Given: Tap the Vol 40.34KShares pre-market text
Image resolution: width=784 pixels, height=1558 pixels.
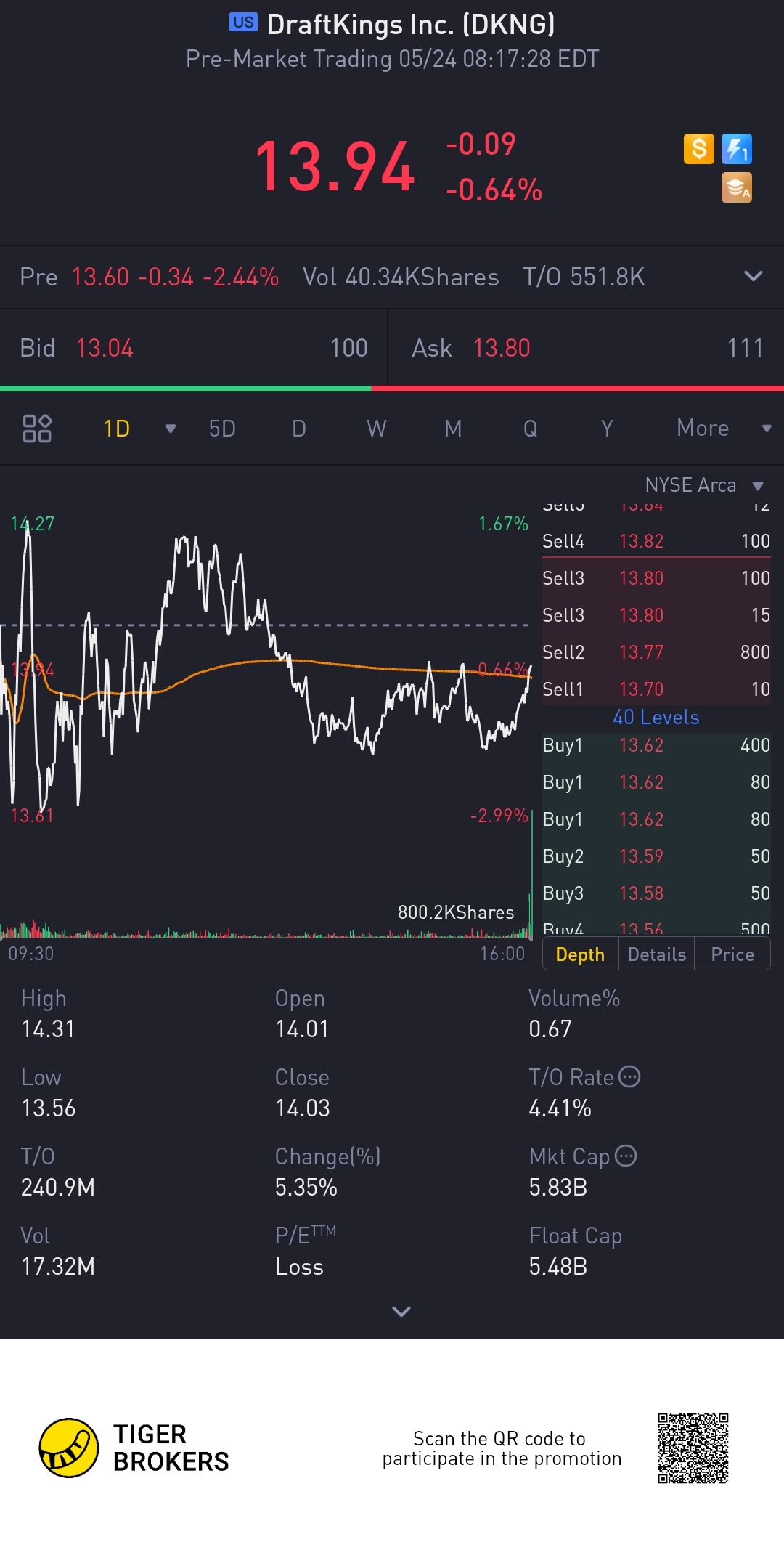Looking at the screenshot, I should (401, 277).
